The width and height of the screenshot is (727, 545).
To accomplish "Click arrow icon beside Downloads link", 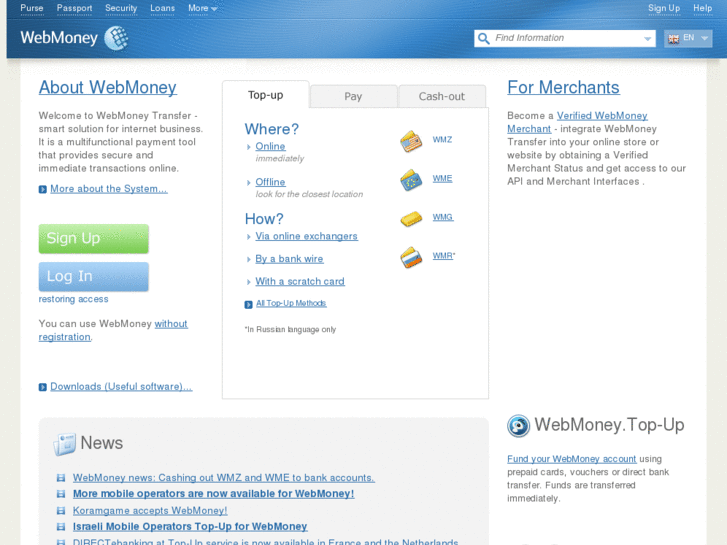I will coord(43,387).
